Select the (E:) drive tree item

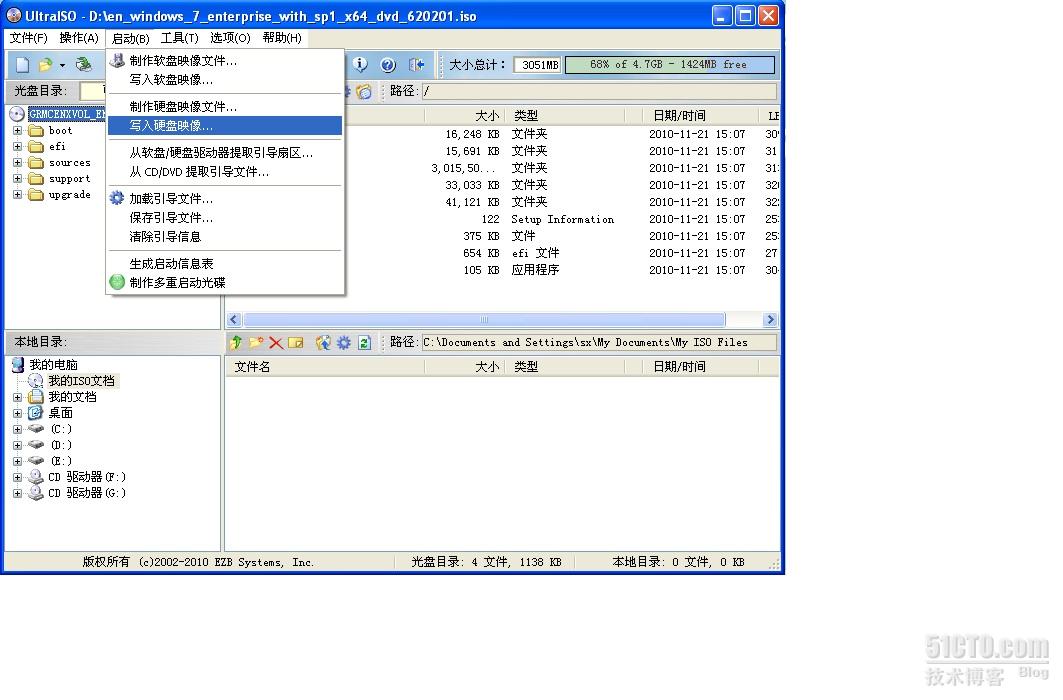point(61,461)
